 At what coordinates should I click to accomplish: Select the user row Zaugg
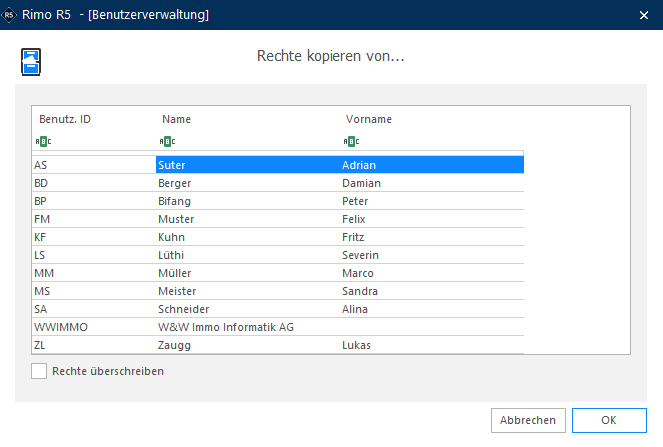pos(278,345)
